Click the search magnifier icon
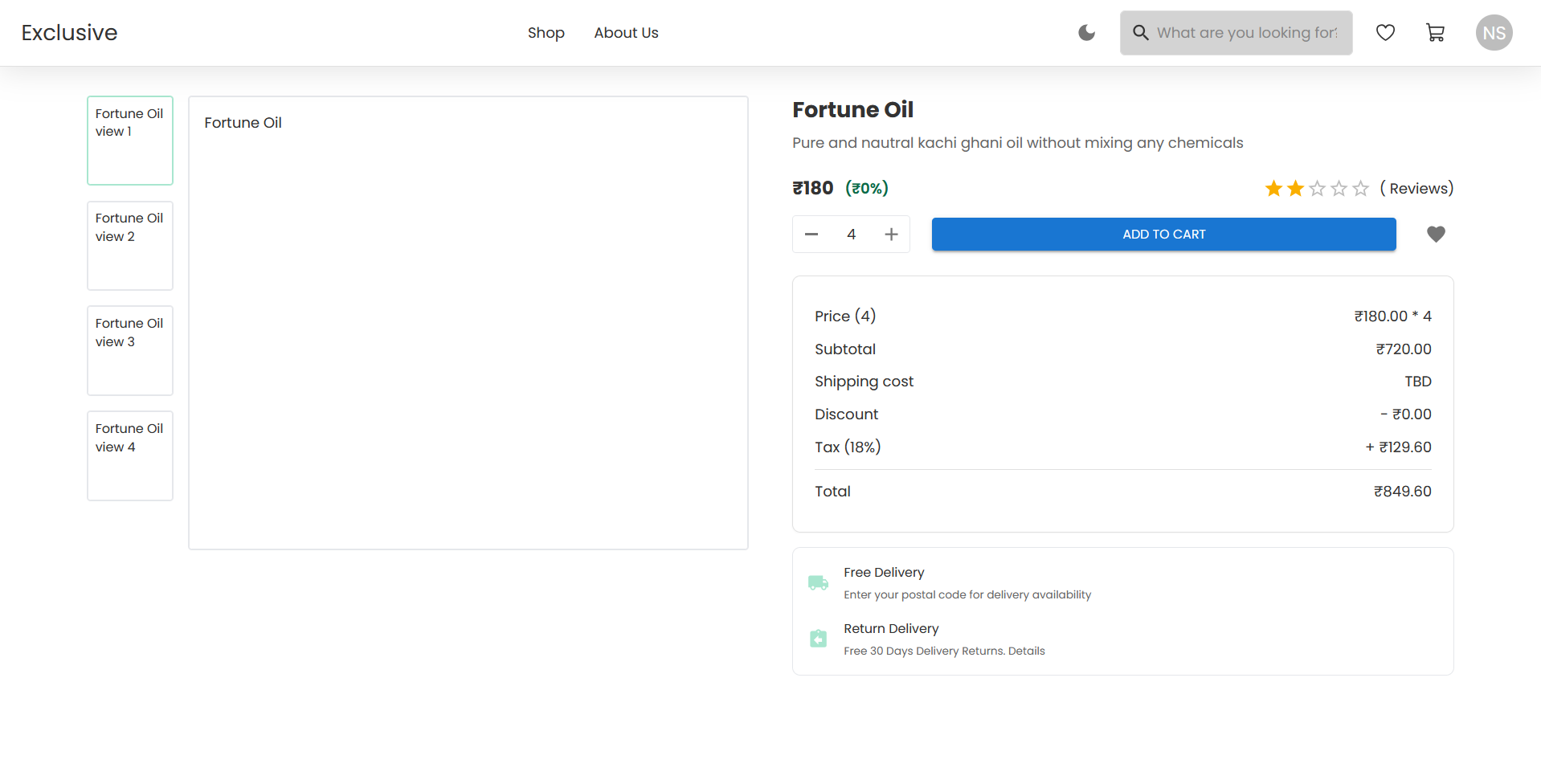 coord(1140,33)
